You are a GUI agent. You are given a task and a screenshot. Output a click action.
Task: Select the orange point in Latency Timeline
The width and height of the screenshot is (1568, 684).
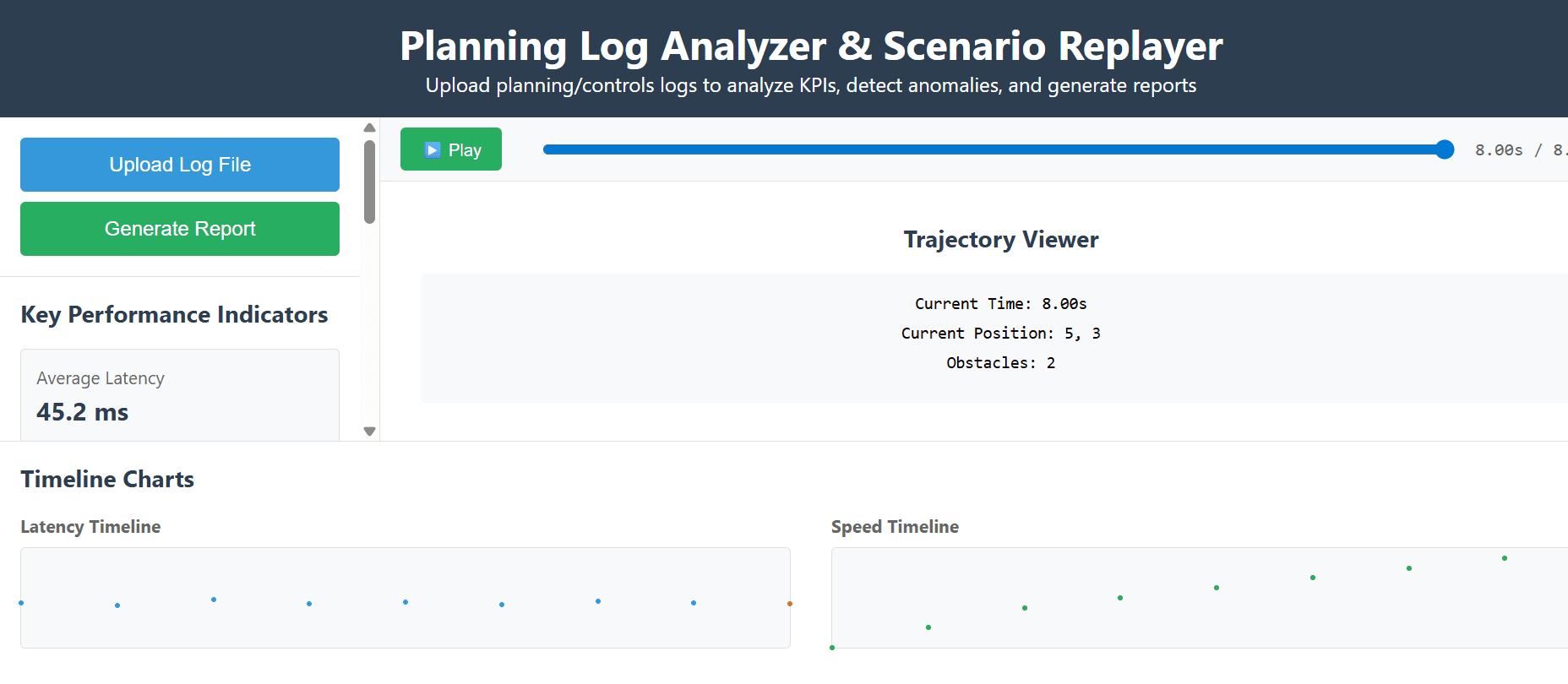click(790, 604)
